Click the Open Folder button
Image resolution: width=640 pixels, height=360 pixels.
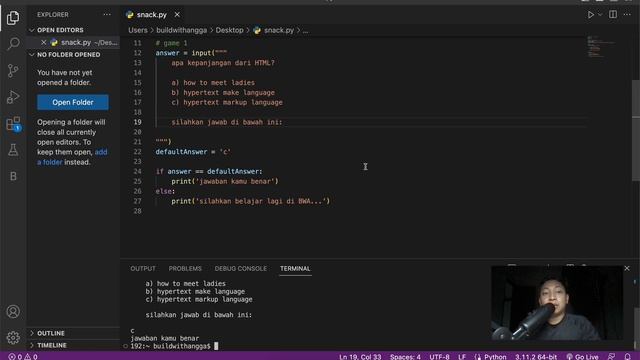[73, 102]
